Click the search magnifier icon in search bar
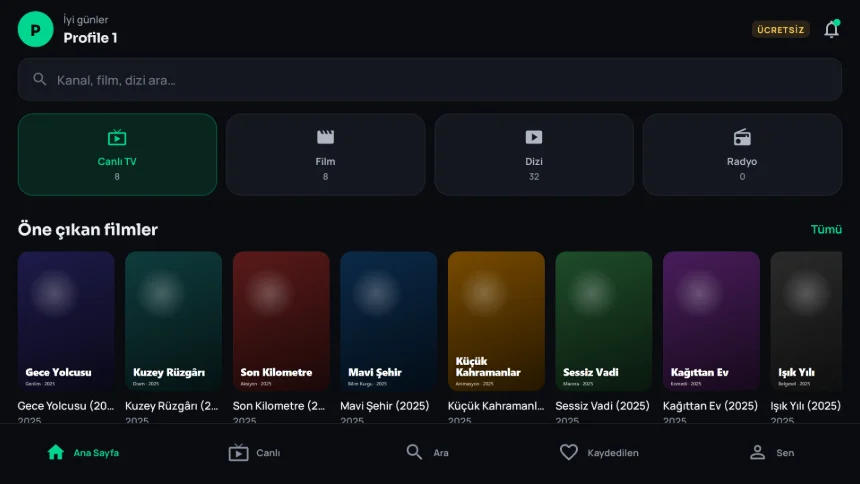860x484 pixels. [x=39, y=80]
